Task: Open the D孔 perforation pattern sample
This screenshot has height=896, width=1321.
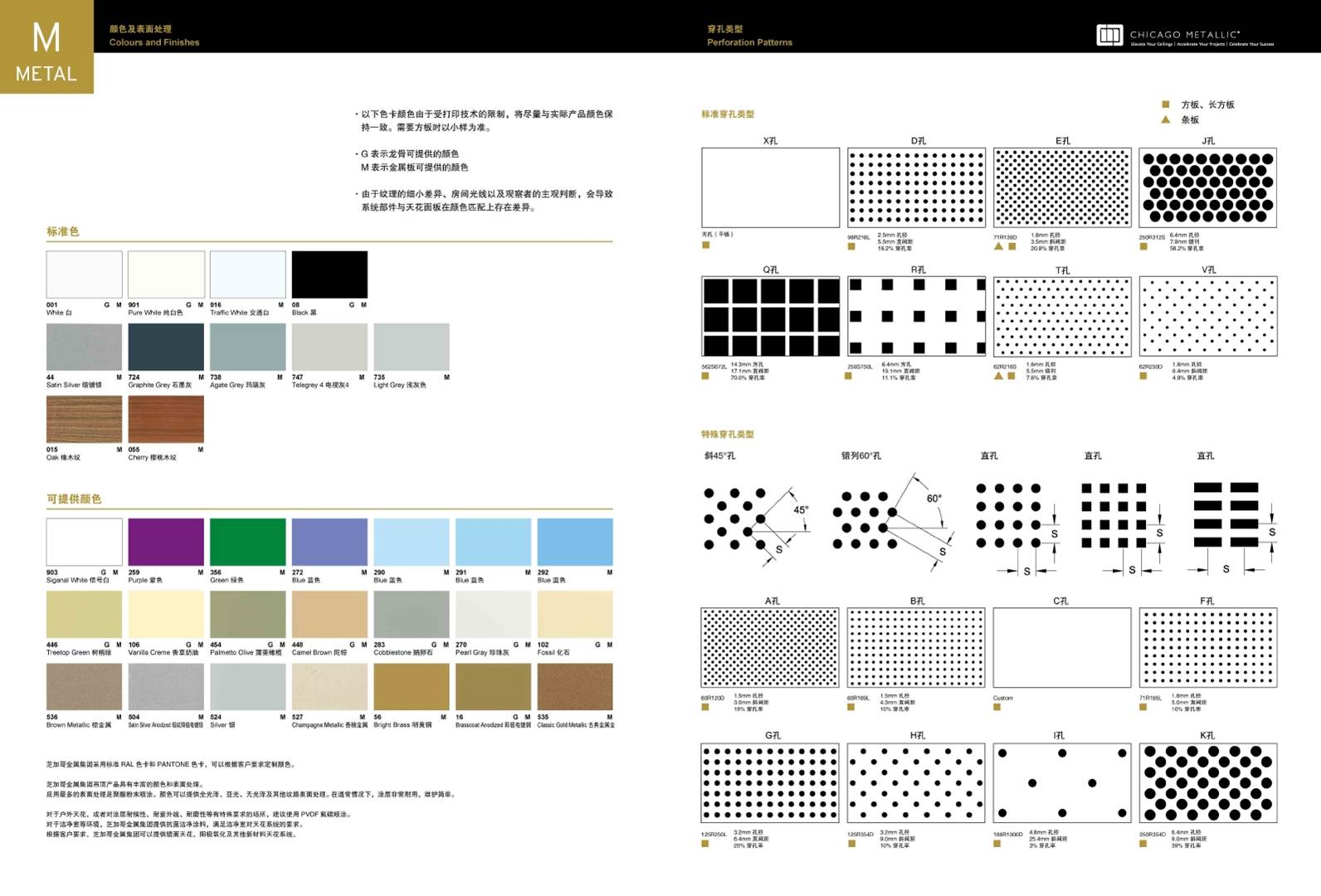Action: (917, 187)
